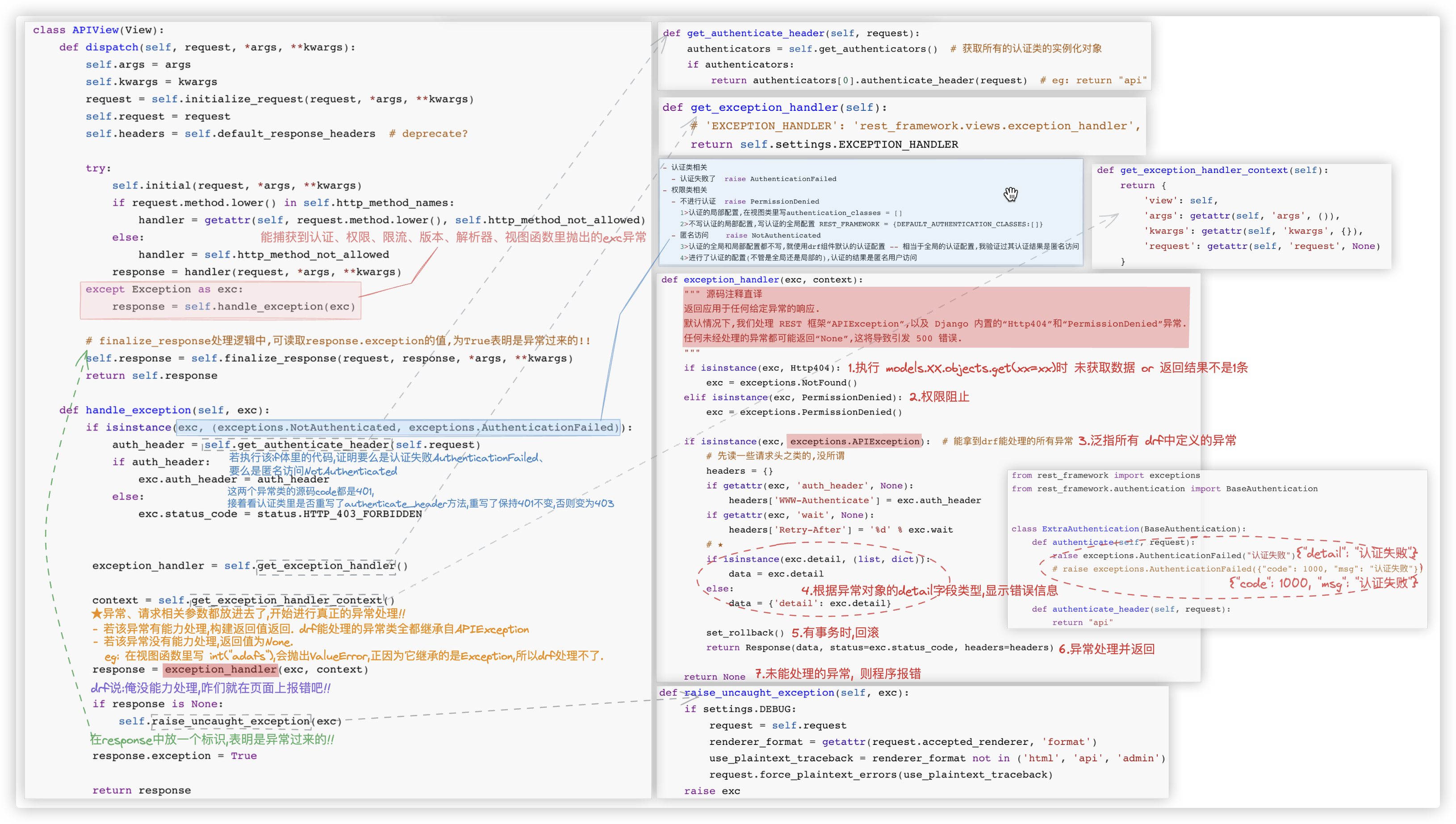Click purple note 'drf说:俺没能力处理'
The height and width of the screenshot is (824, 1456).
pos(210,688)
